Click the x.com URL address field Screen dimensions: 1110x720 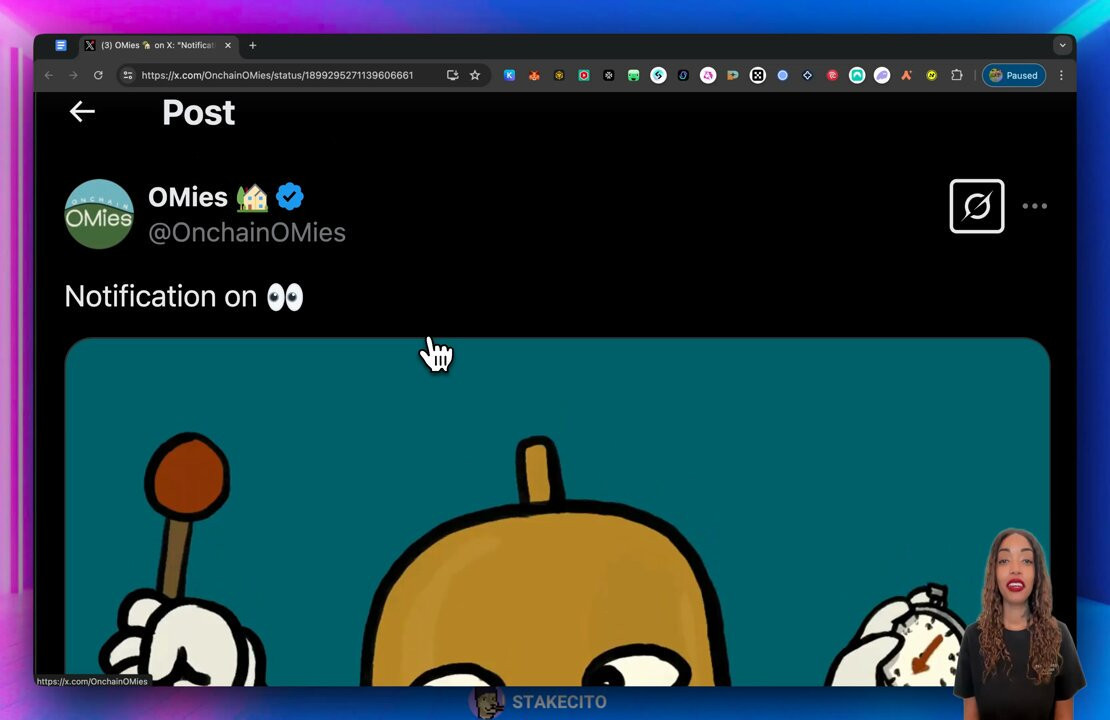pyautogui.click(x=278, y=75)
